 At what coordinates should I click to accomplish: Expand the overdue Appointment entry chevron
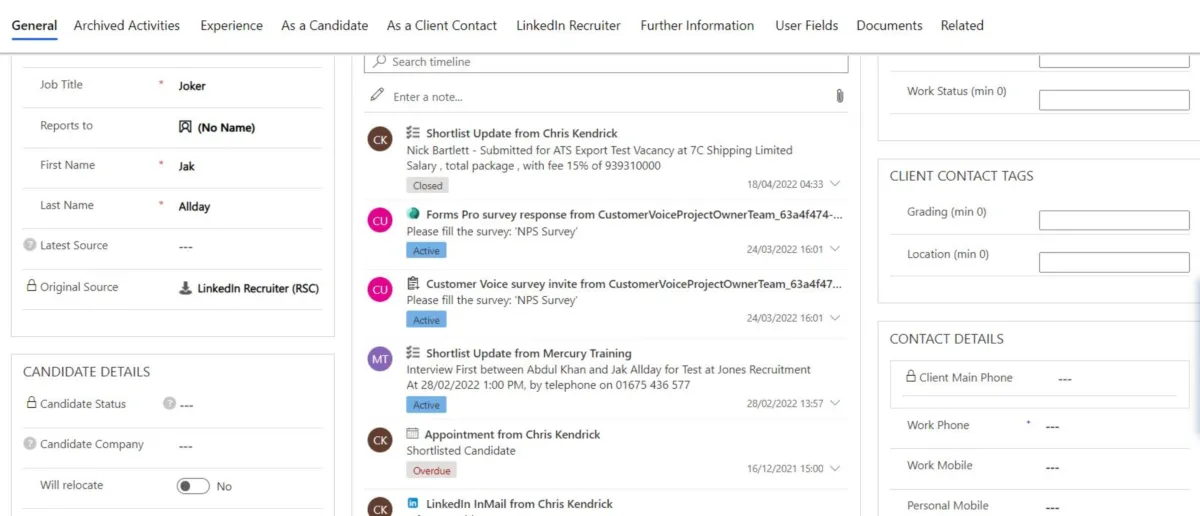[x=835, y=468]
